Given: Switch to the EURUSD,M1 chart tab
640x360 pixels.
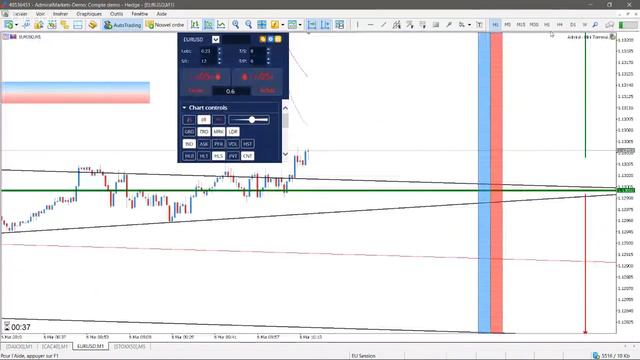Looking at the screenshot, I should 91,346.
